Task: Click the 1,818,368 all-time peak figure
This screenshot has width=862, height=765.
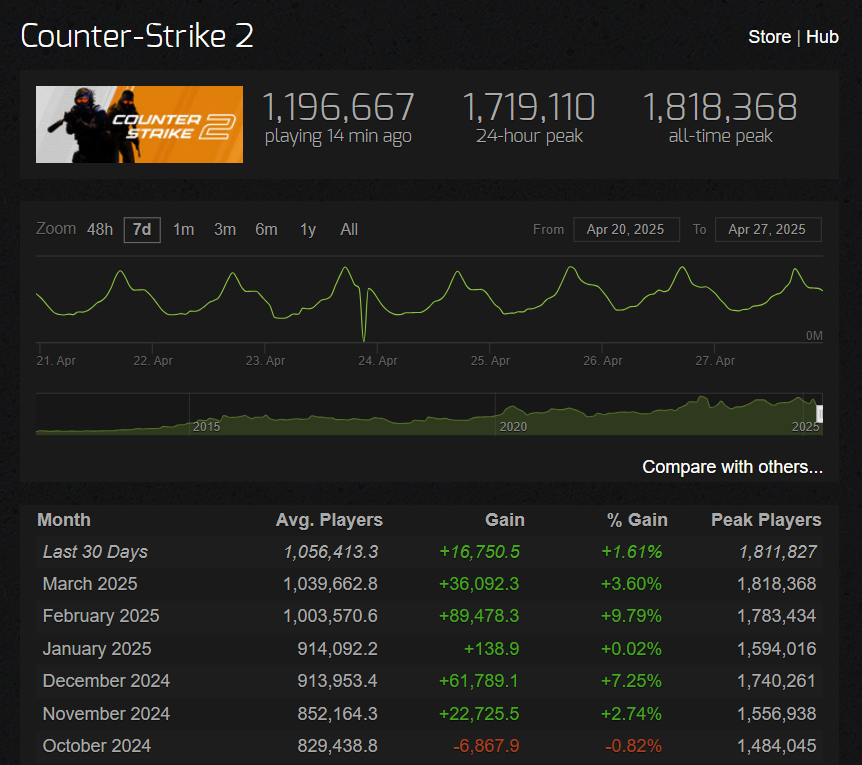Action: [720, 107]
